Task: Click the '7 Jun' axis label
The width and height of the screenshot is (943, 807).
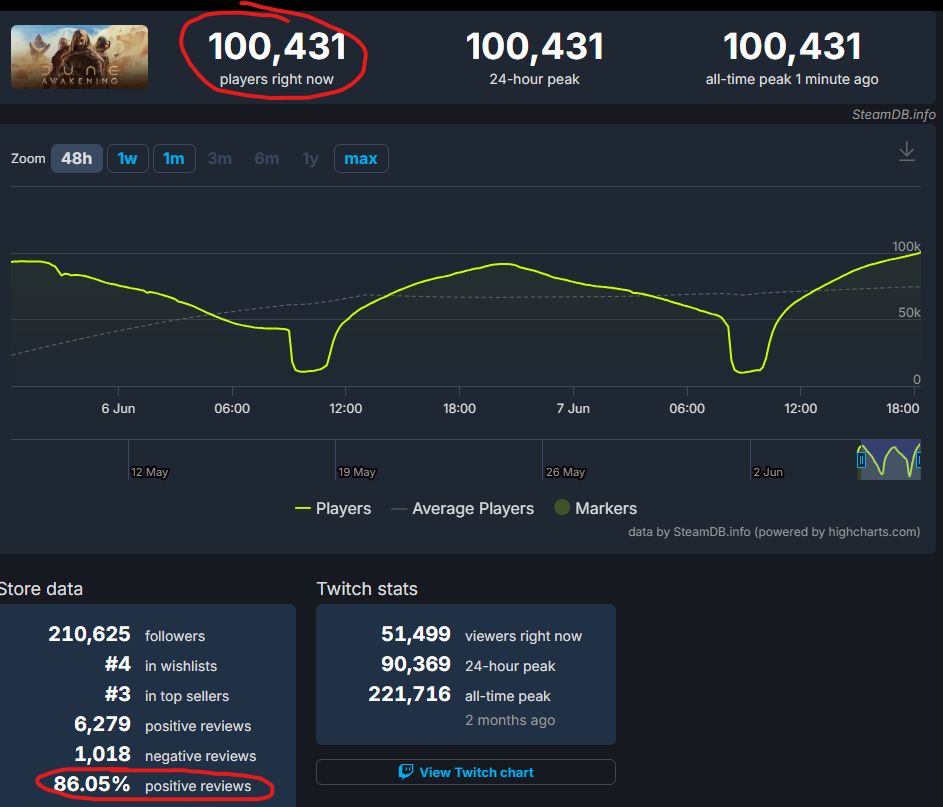Action: click(x=573, y=408)
